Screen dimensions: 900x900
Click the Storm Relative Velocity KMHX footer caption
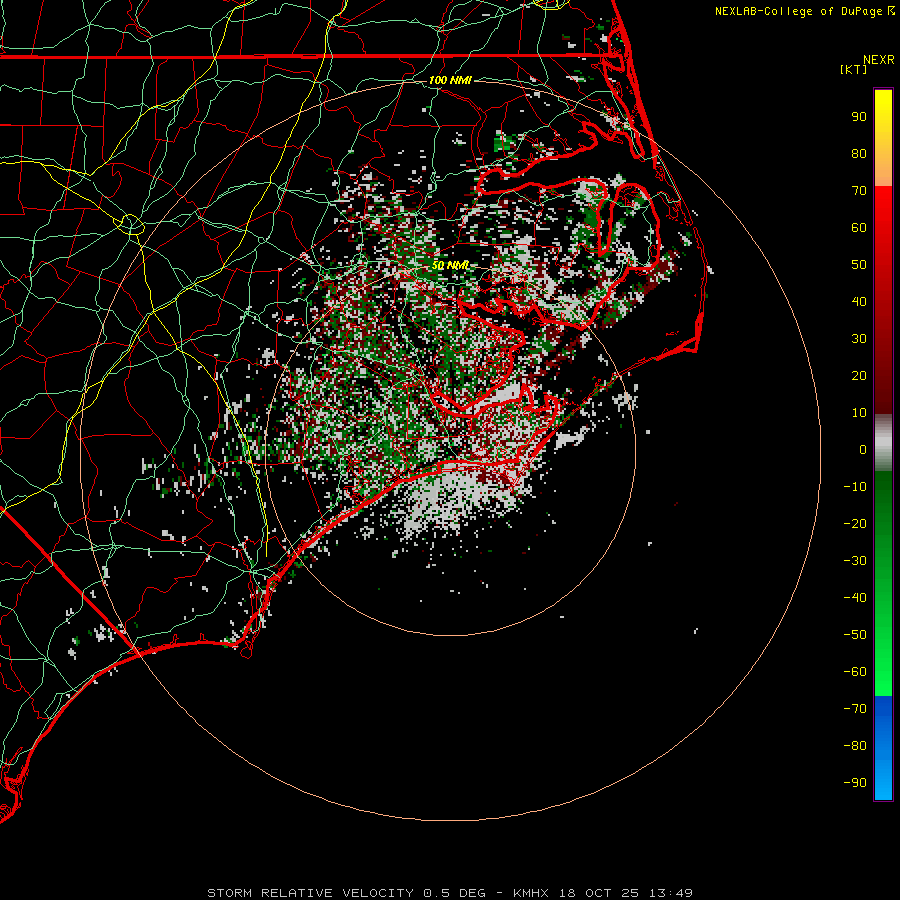pos(450,893)
